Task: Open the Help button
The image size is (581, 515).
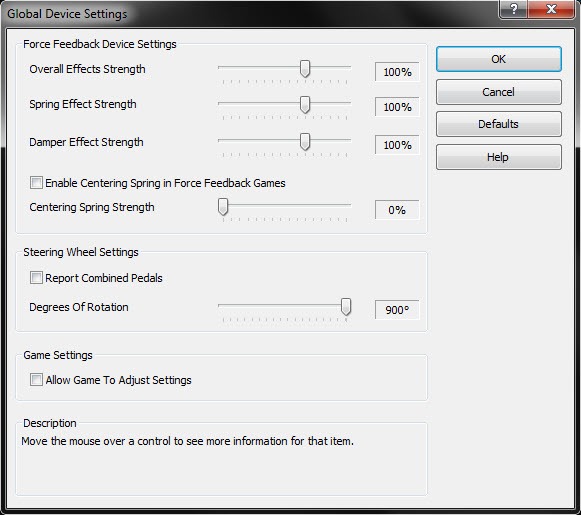Action: point(498,157)
